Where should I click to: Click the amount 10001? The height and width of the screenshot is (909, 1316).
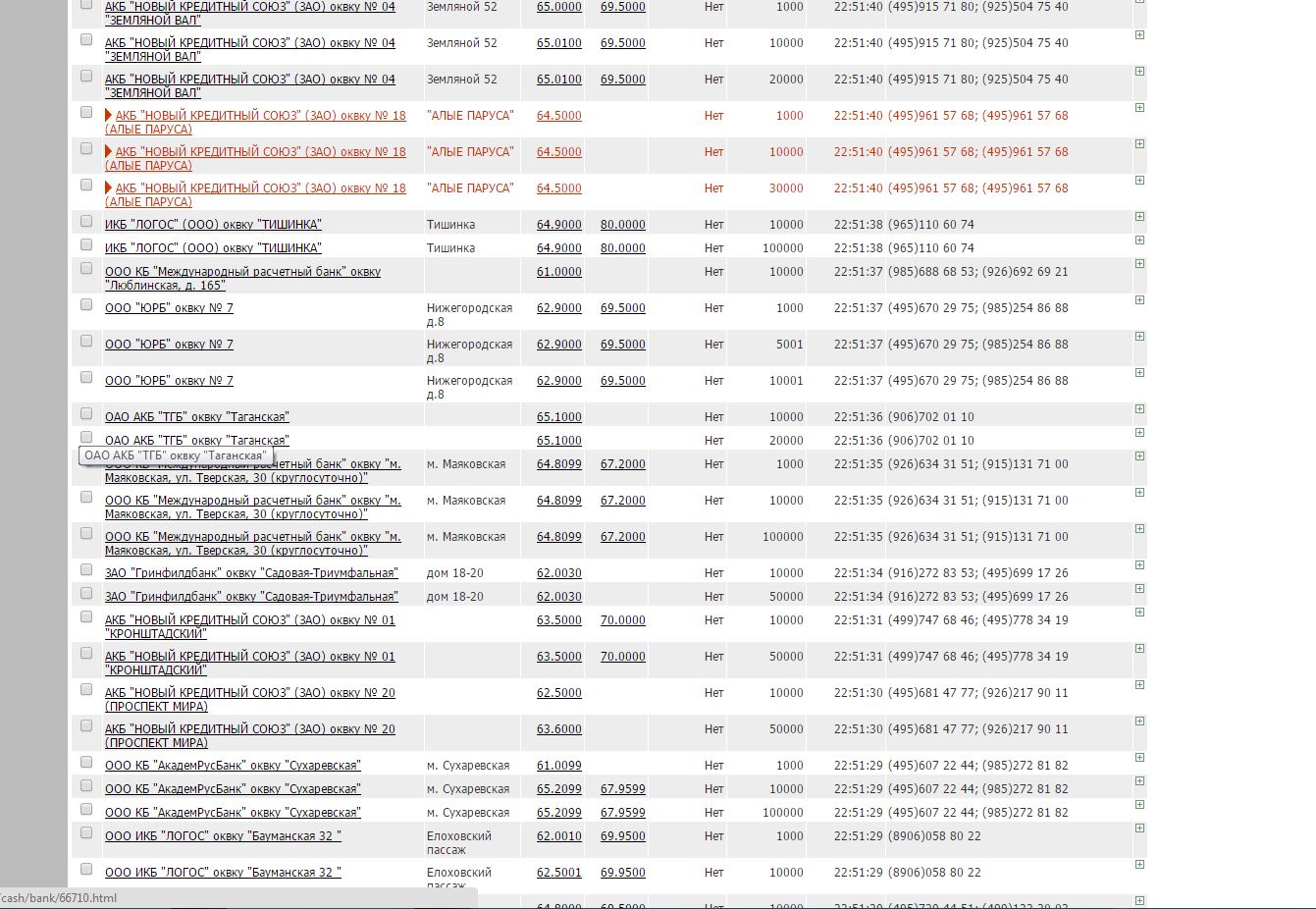(x=786, y=381)
